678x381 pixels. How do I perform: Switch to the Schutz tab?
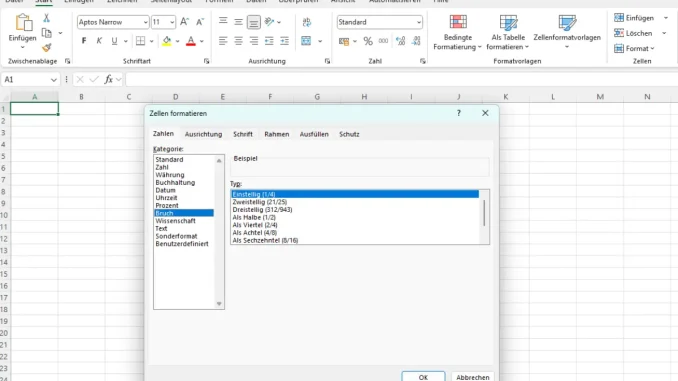coord(349,134)
